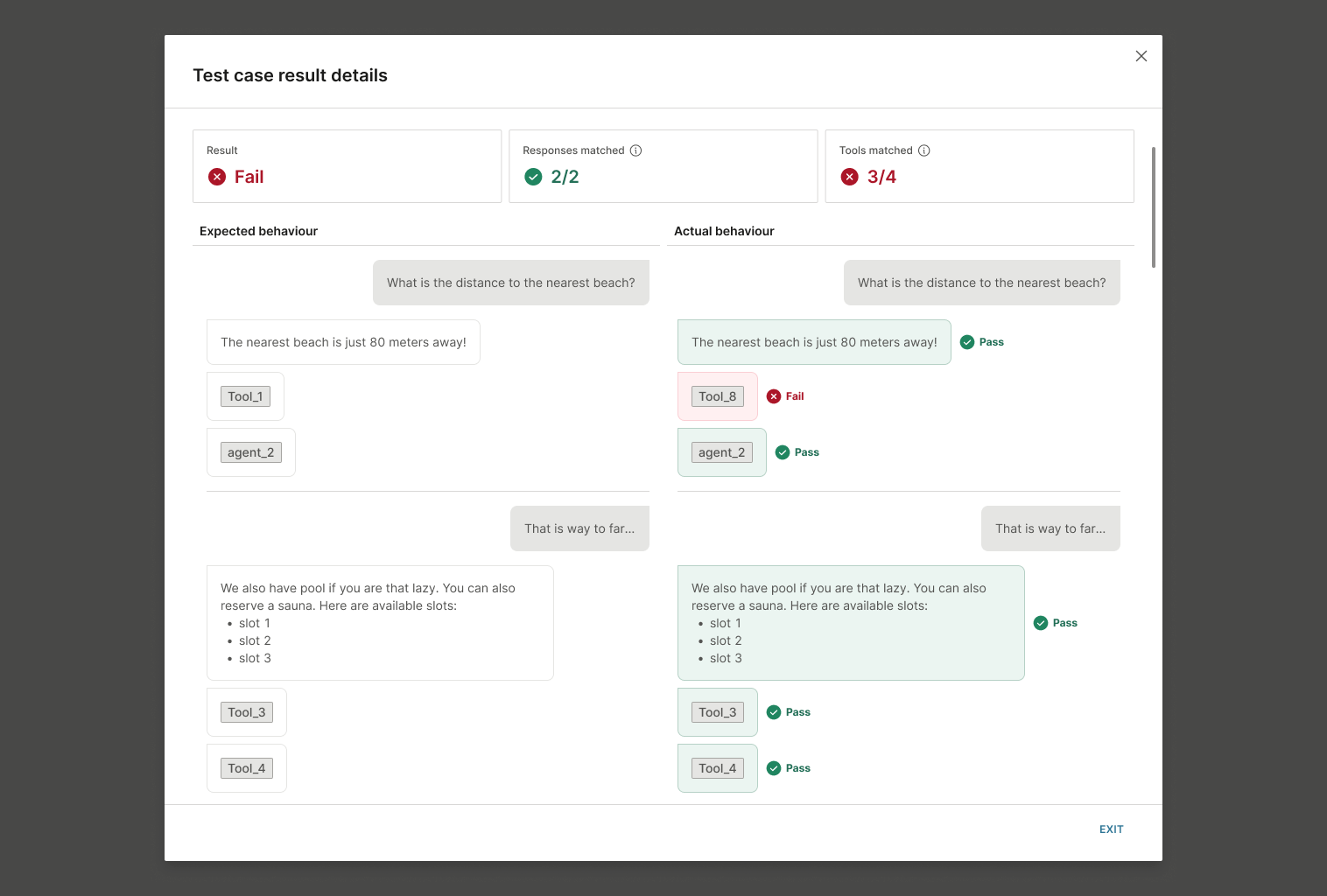Screen dimensions: 1327x896
Task: Click the EXIT link
Action: pos(1111,829)
